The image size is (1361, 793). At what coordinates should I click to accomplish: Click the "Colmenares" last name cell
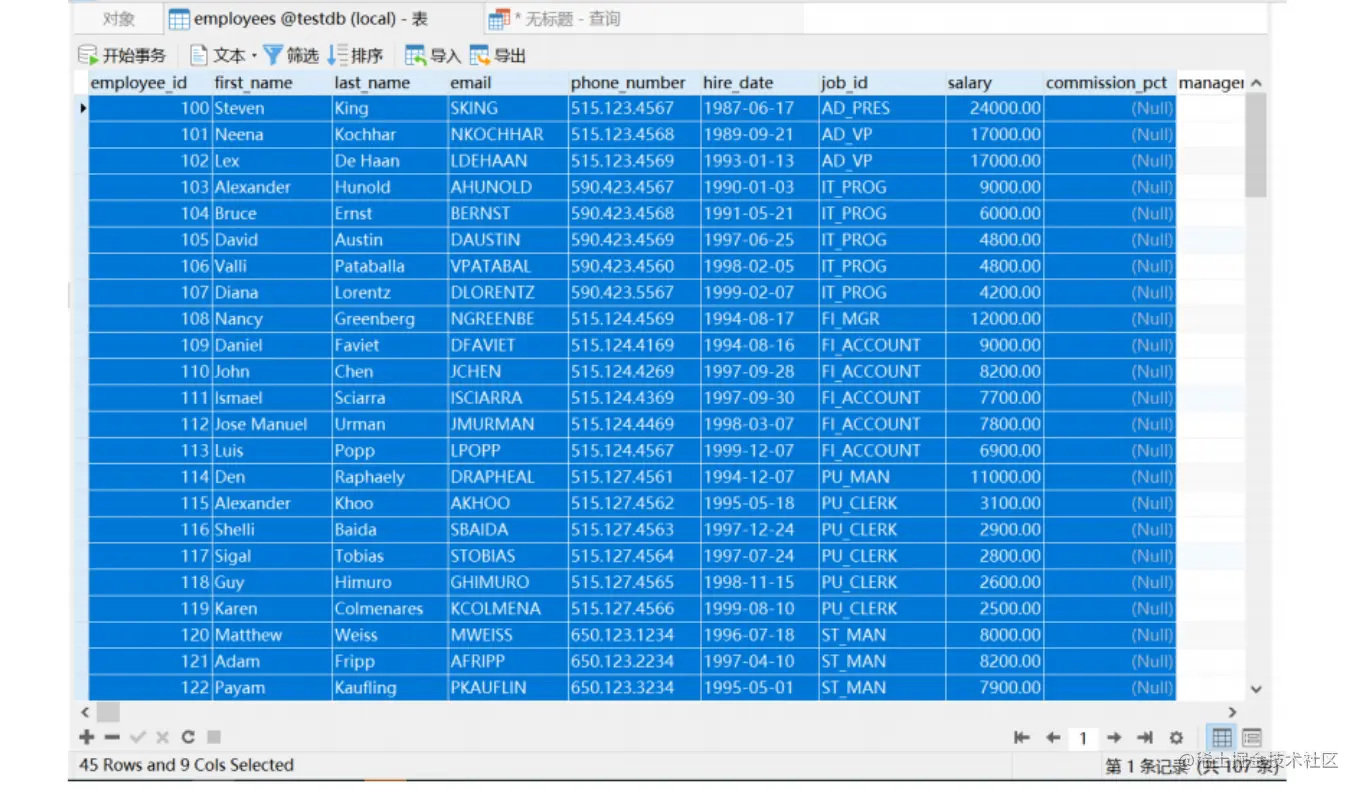pos(390,609)
